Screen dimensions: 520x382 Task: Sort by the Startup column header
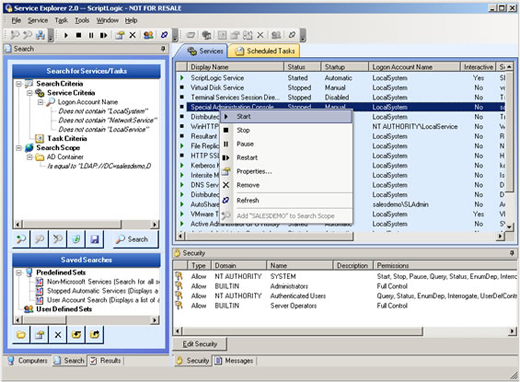pos(345,67)
